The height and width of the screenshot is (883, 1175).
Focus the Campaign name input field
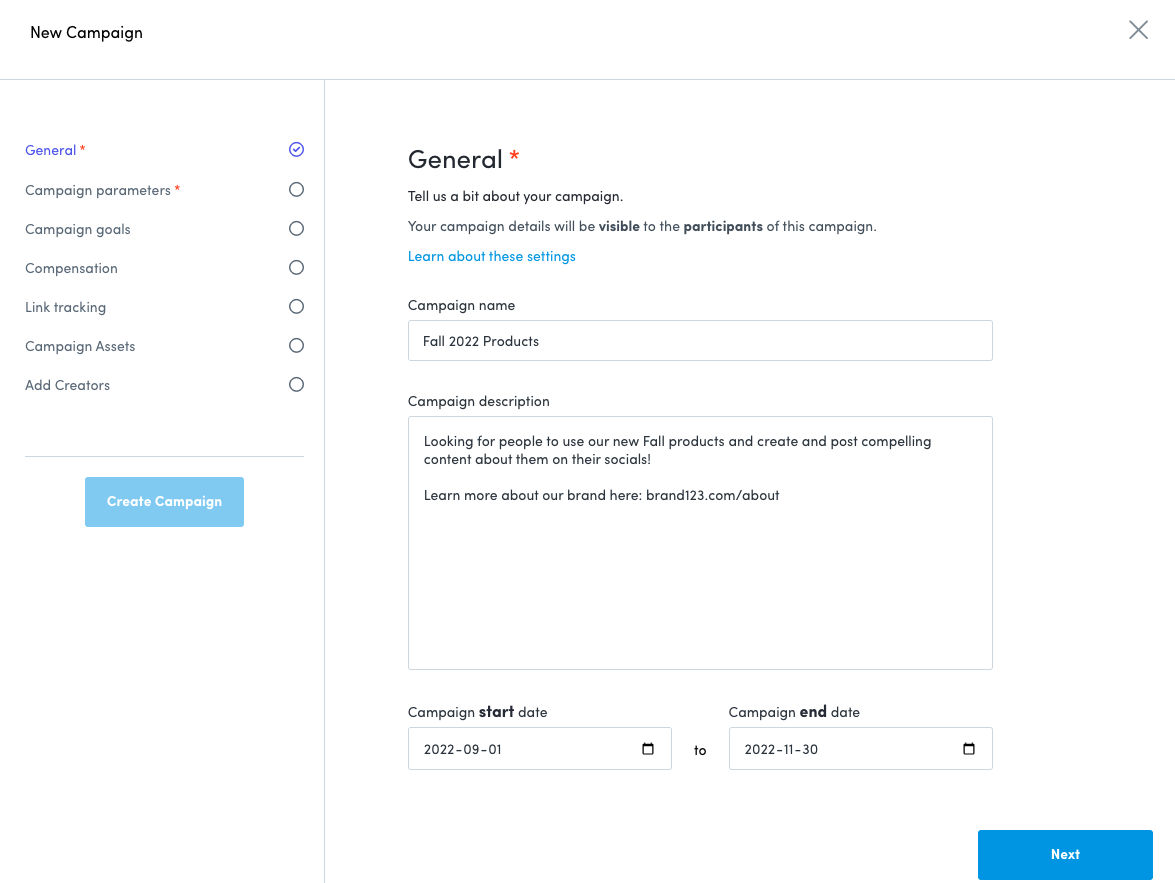click(700, 341)
